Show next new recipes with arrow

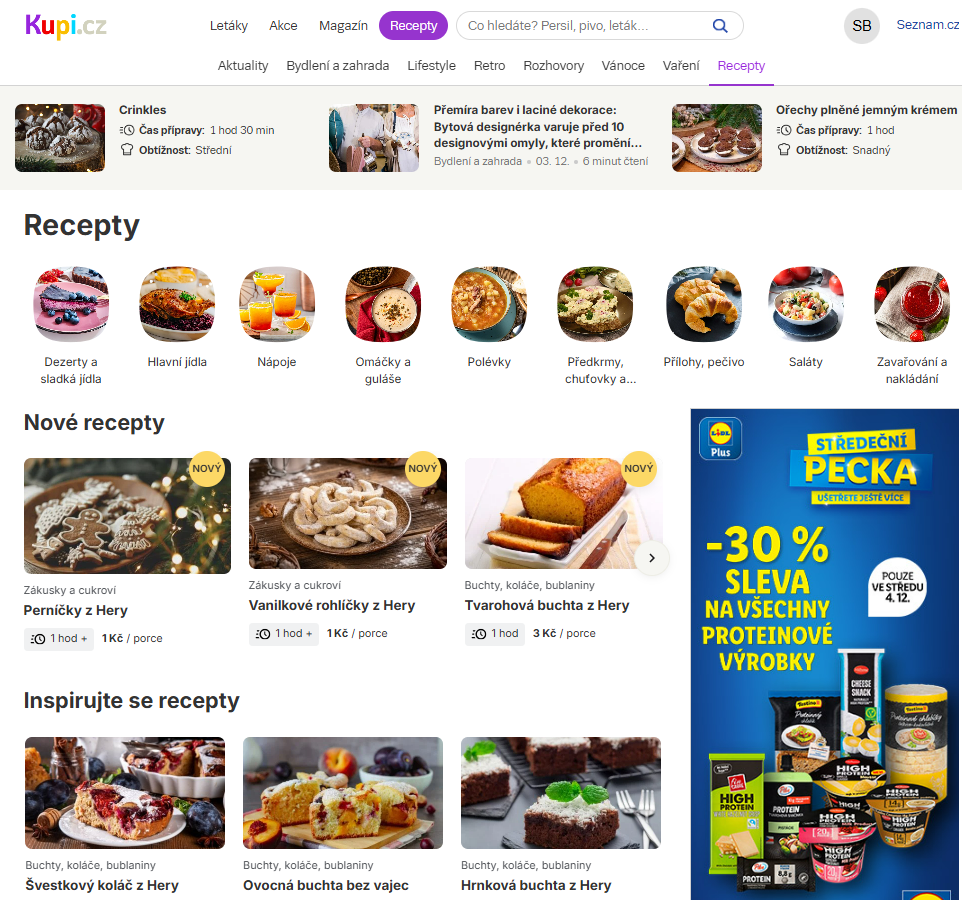(x=652, y=558)
